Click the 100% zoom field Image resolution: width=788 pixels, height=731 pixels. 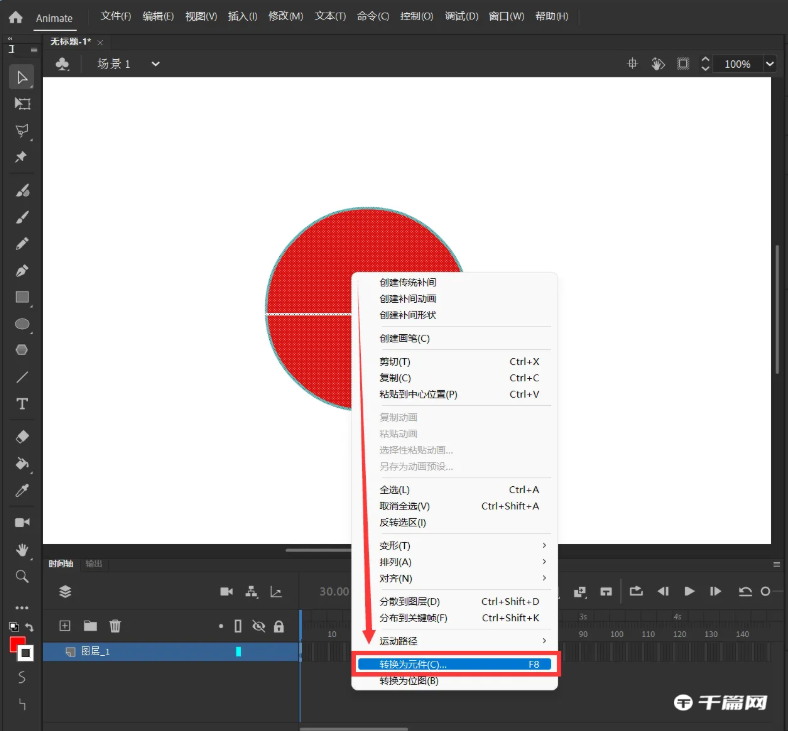(737, 64)
